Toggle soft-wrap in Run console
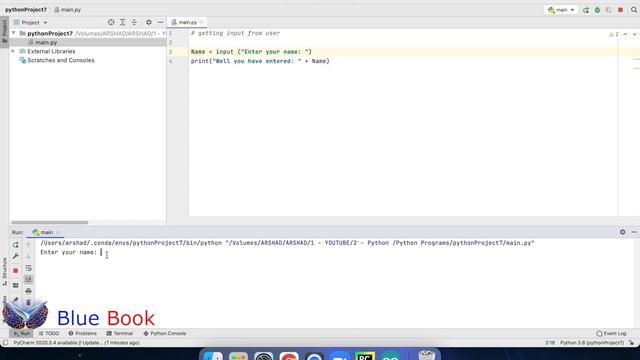Screen dimensions: 640x360 (28, 268)
